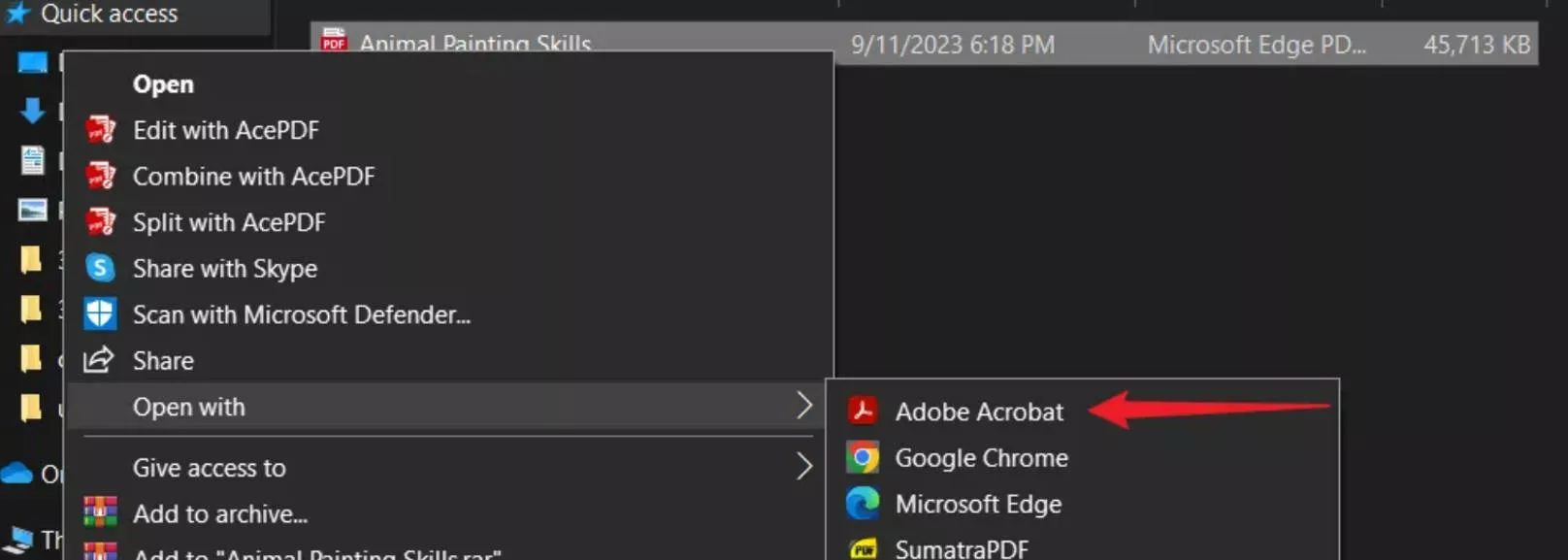Select Scan with Microsoft Defender
1568x560 pixels.
pyautogui.click(x=302, y=314)
